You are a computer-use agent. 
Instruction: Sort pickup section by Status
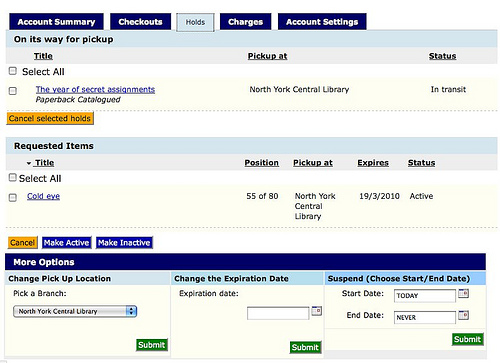pos(442,56)
